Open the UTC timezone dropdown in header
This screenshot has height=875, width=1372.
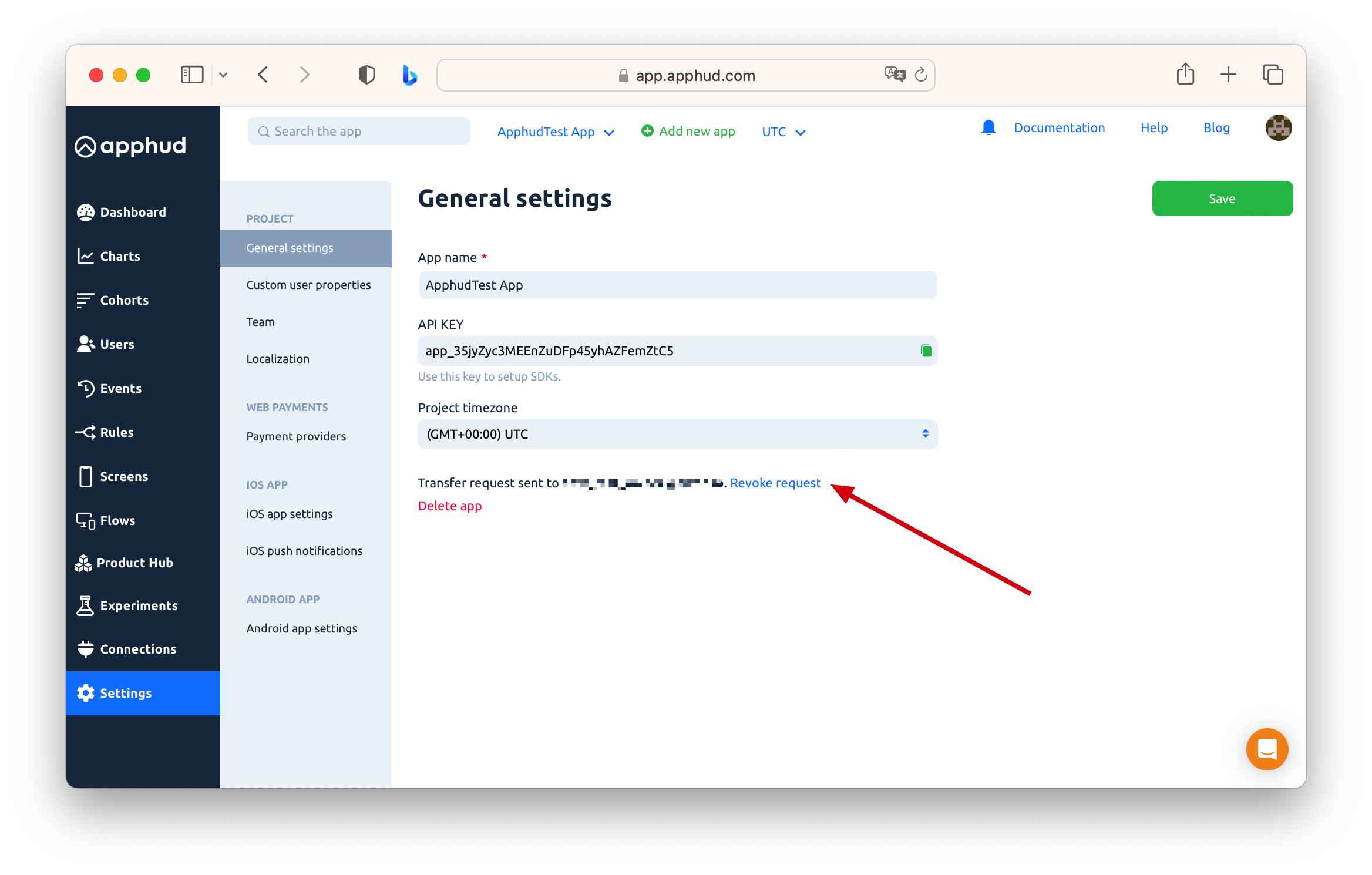[783, 132]
